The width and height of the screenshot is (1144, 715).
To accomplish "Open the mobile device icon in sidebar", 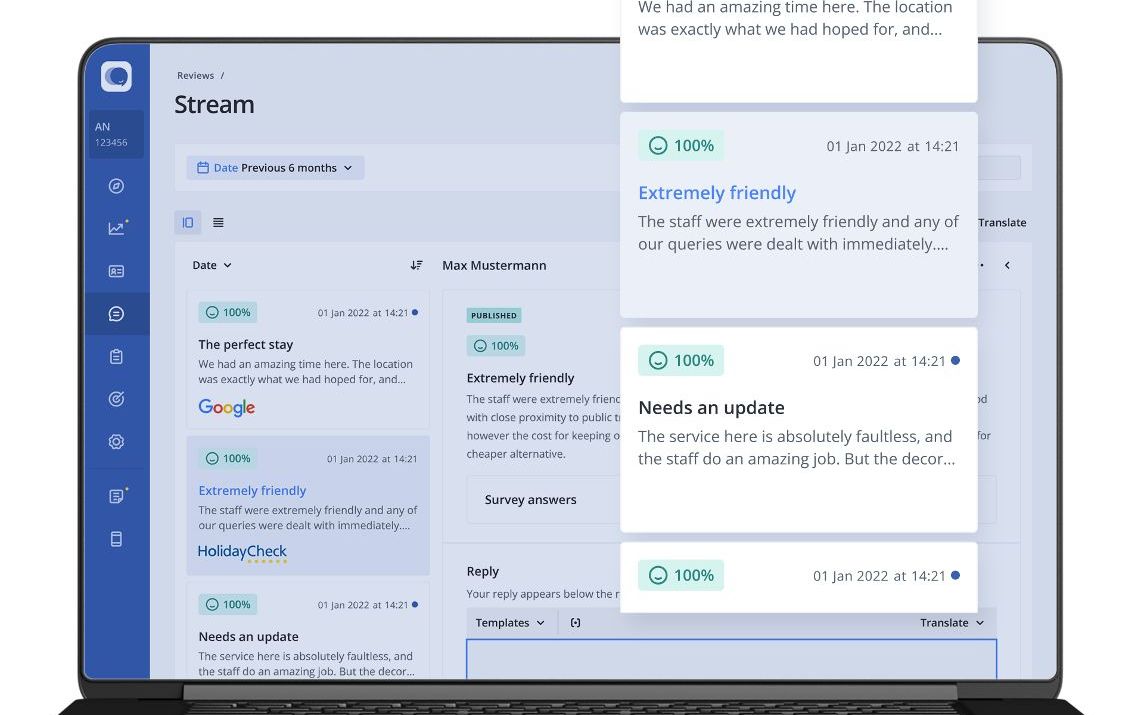I will 116,539.
